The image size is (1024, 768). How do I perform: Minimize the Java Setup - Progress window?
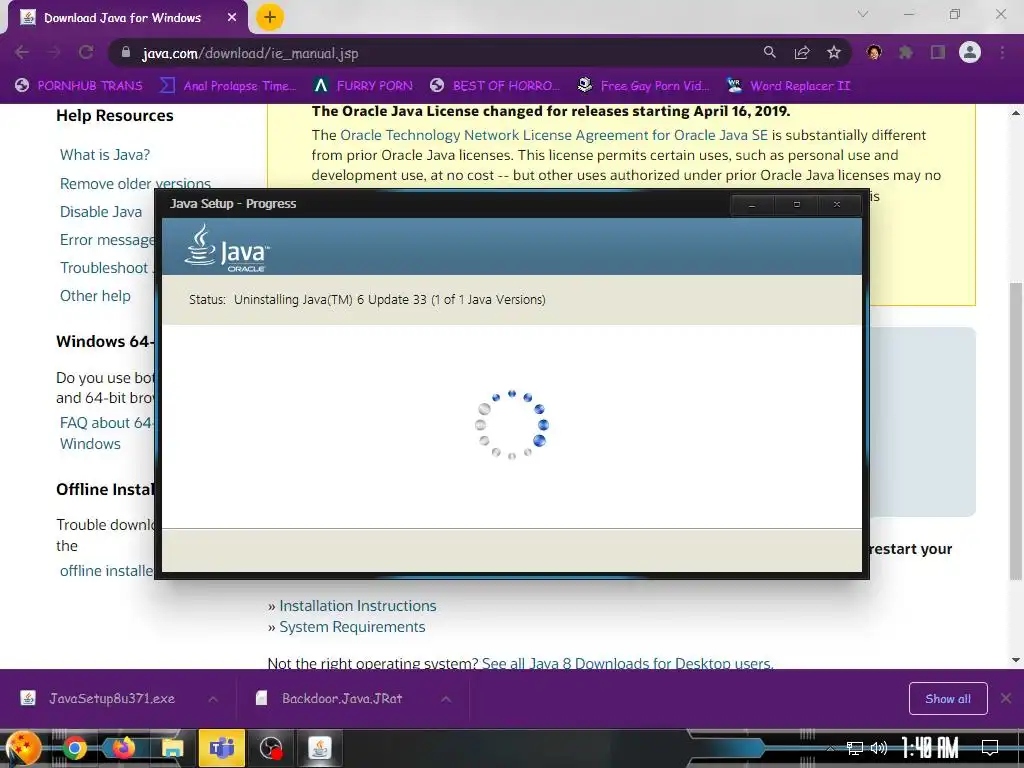point(752,204)
